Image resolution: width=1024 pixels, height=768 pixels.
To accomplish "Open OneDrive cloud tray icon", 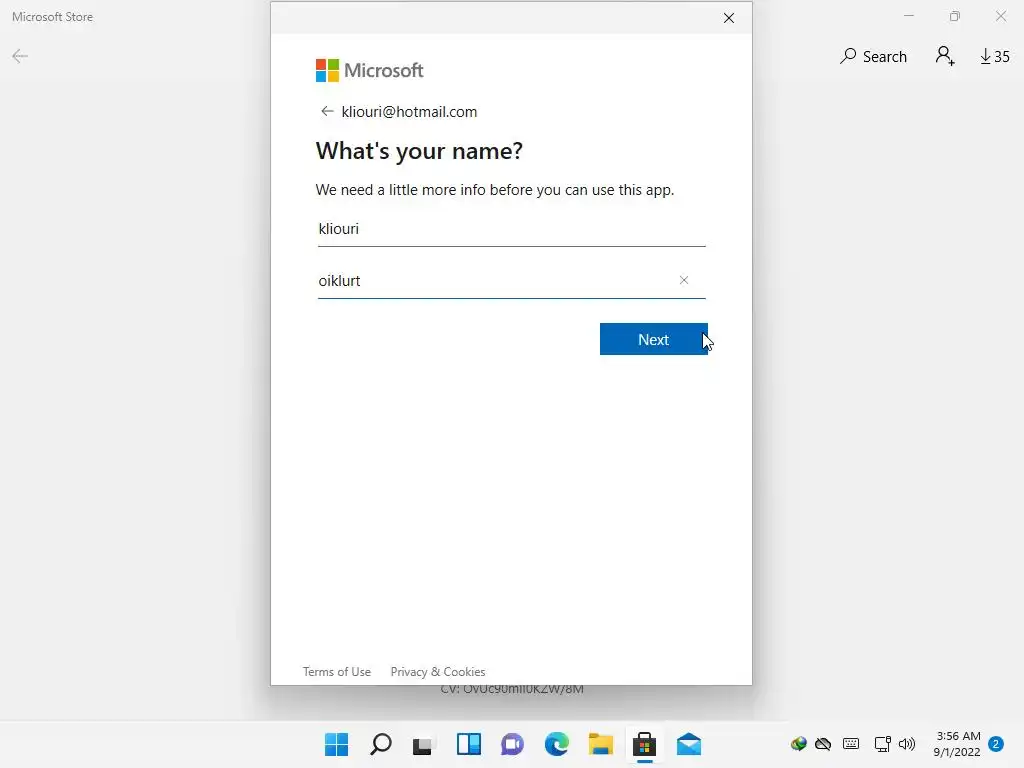I will tap(823, 744).
